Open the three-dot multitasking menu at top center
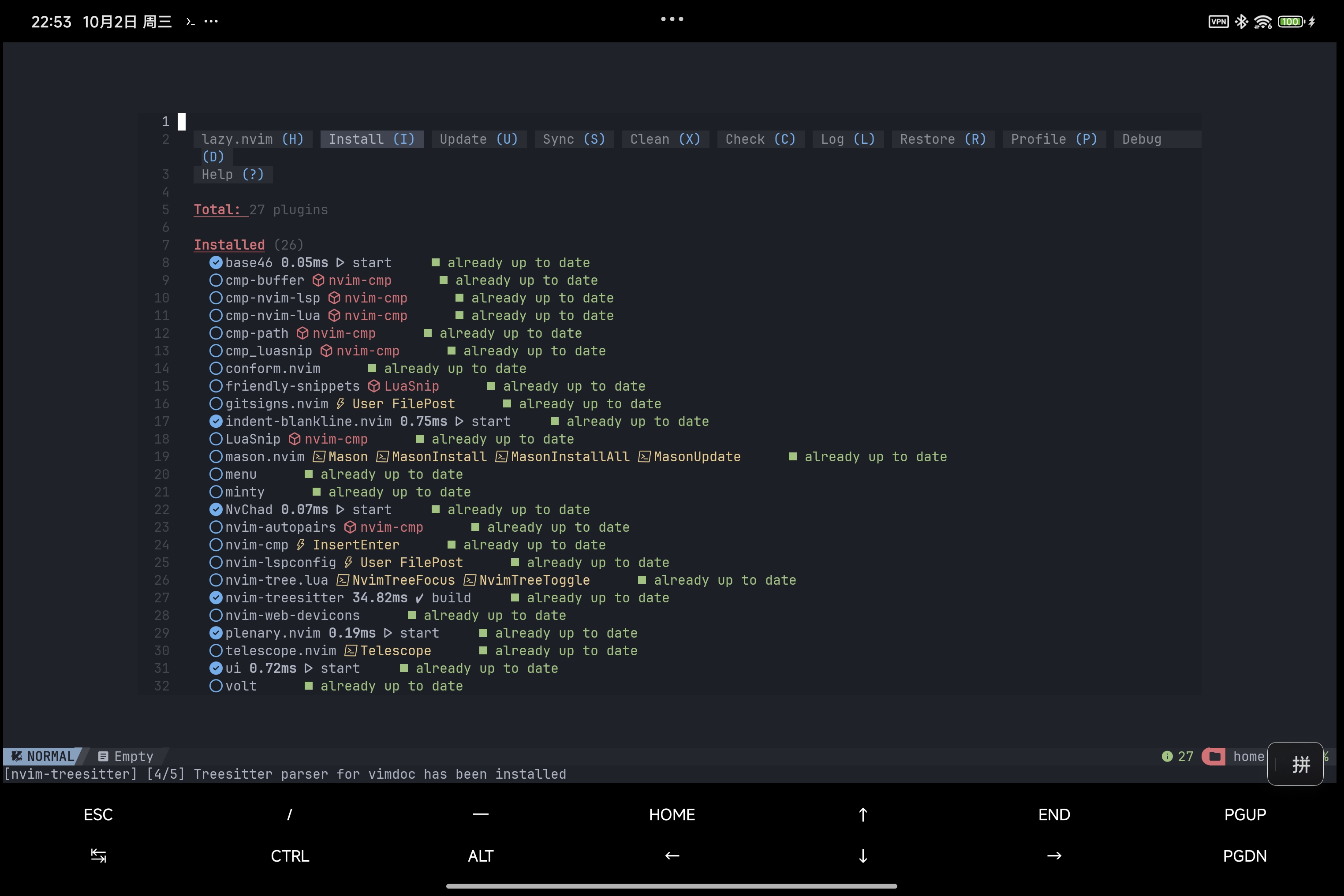The image size is (1344, 896). 672,19
